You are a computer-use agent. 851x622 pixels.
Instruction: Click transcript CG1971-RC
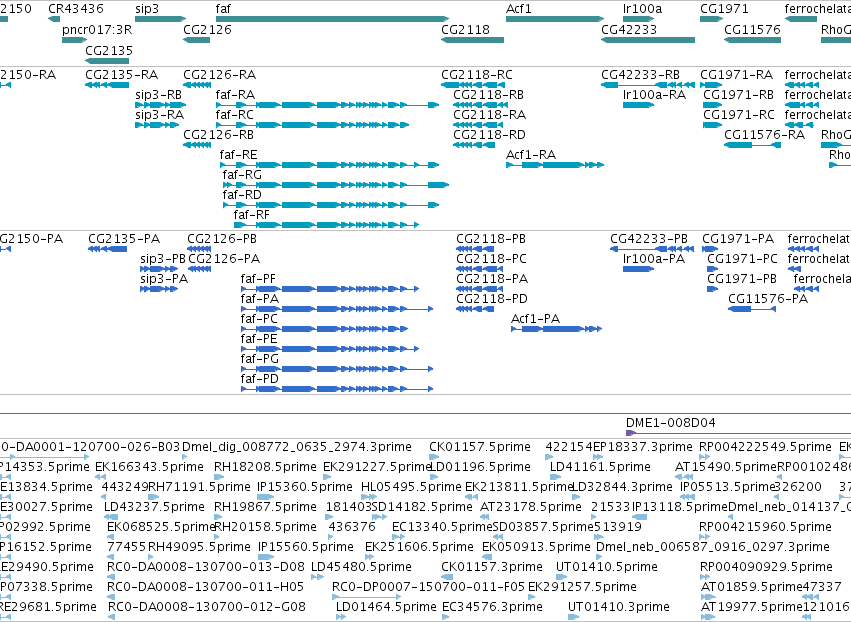click(x=739, y=115)
